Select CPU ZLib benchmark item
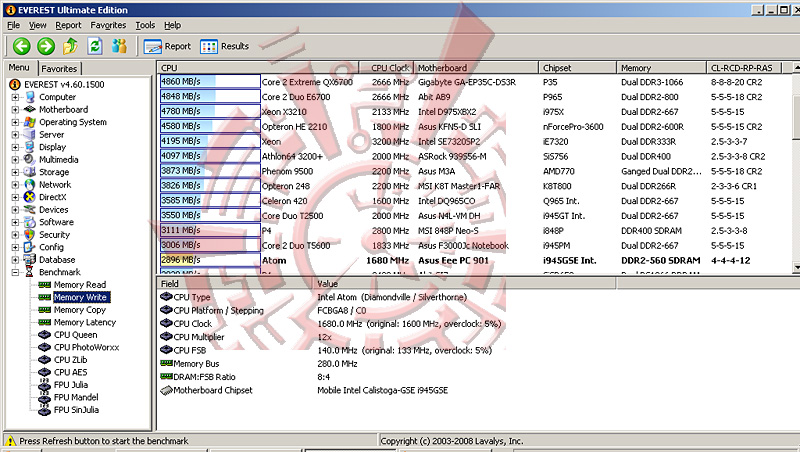The height and width of the screenshot is (452, 800). click(70, 360)
